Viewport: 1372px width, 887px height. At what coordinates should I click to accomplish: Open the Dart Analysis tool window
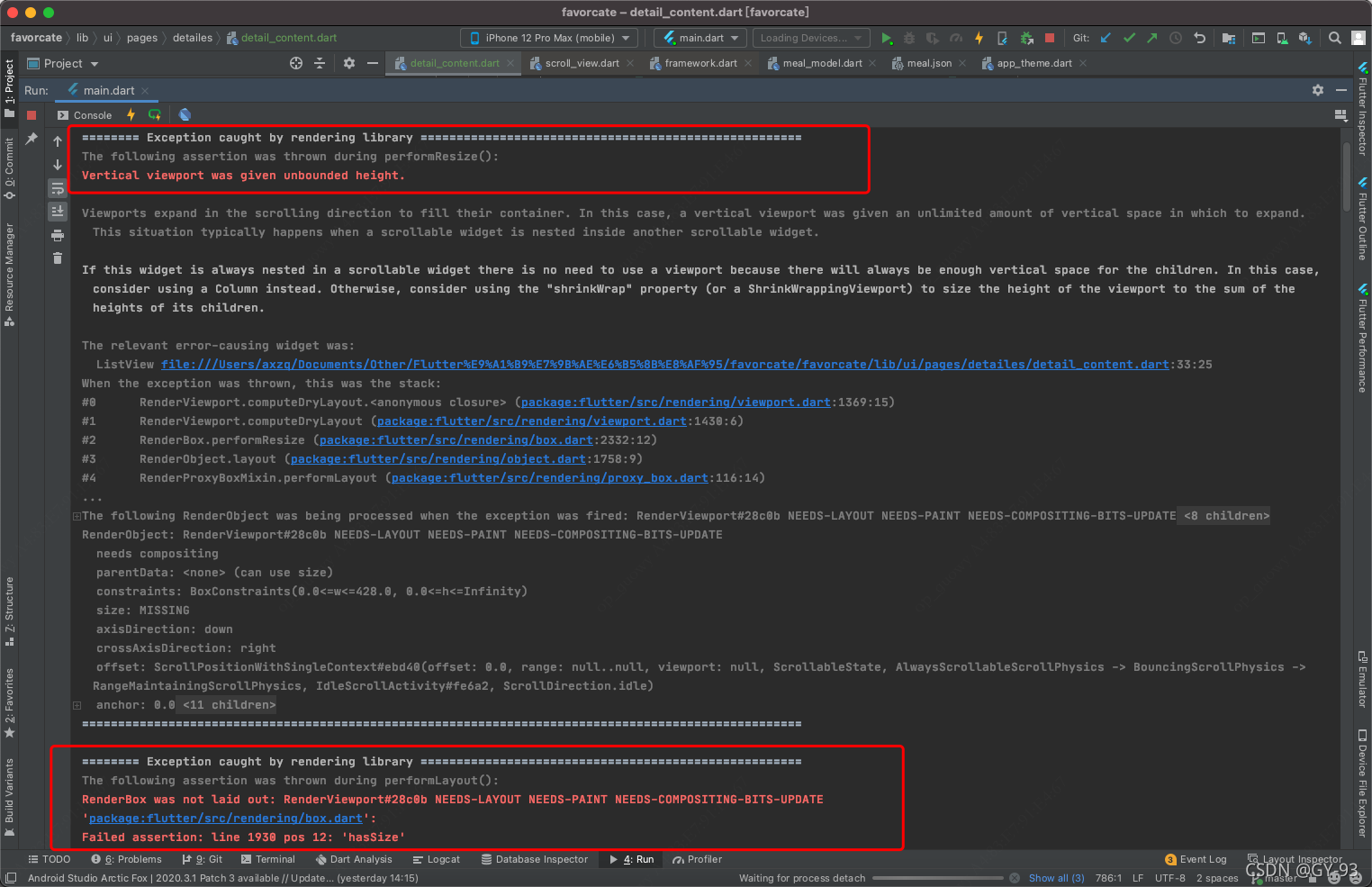point(354,859)
